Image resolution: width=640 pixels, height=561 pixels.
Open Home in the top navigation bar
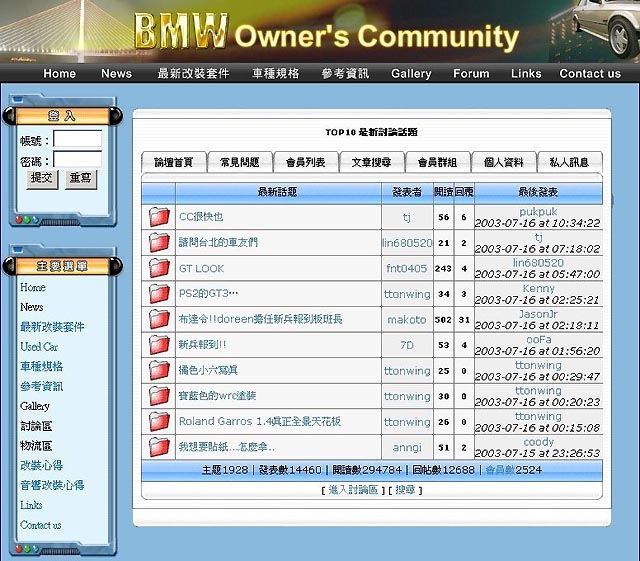[x=60, y=73]
